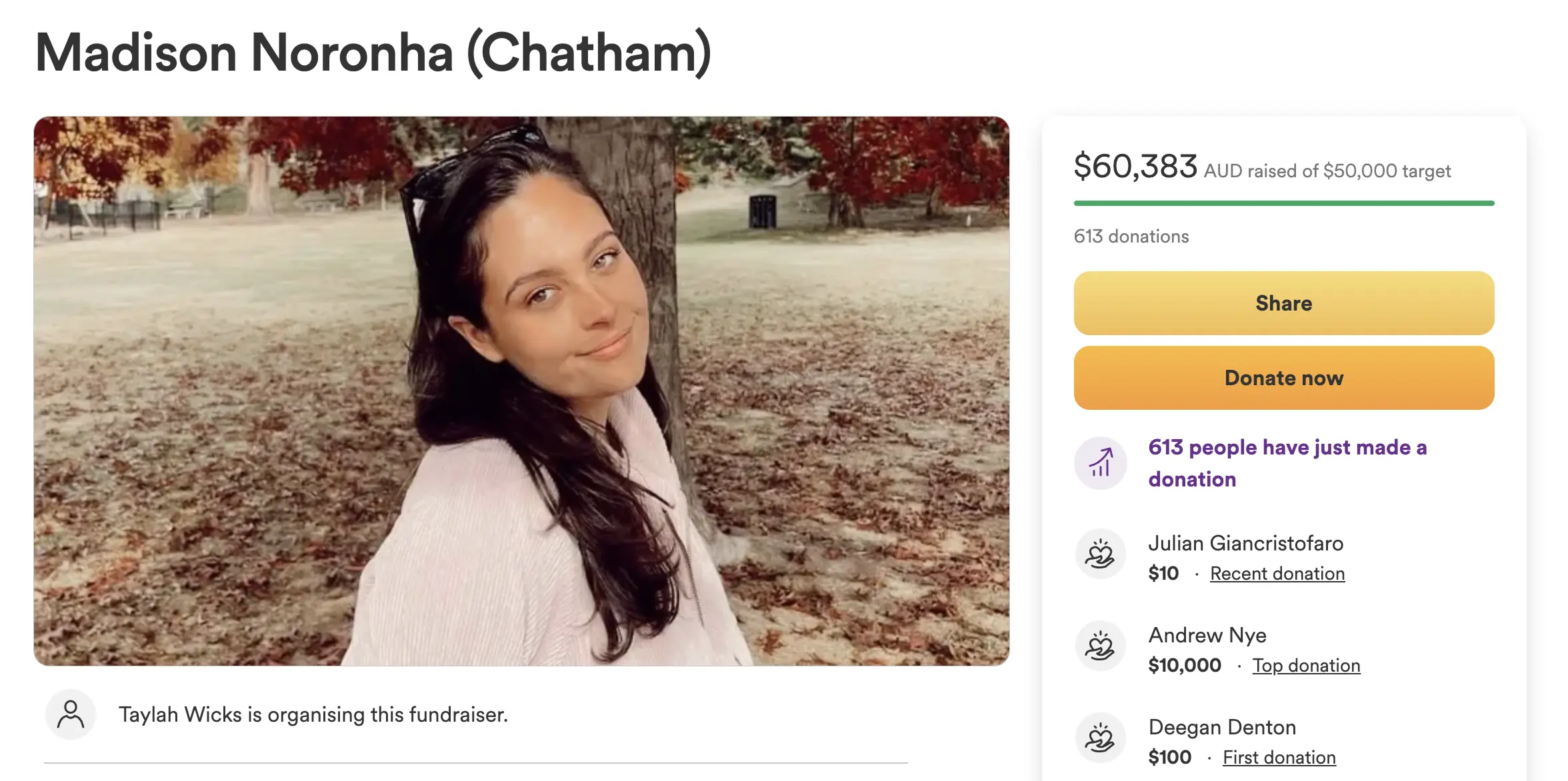Click the Madison Noronha (Chatham) title
This screenshot has width=1568, height=781.
(x=373, y=53)
